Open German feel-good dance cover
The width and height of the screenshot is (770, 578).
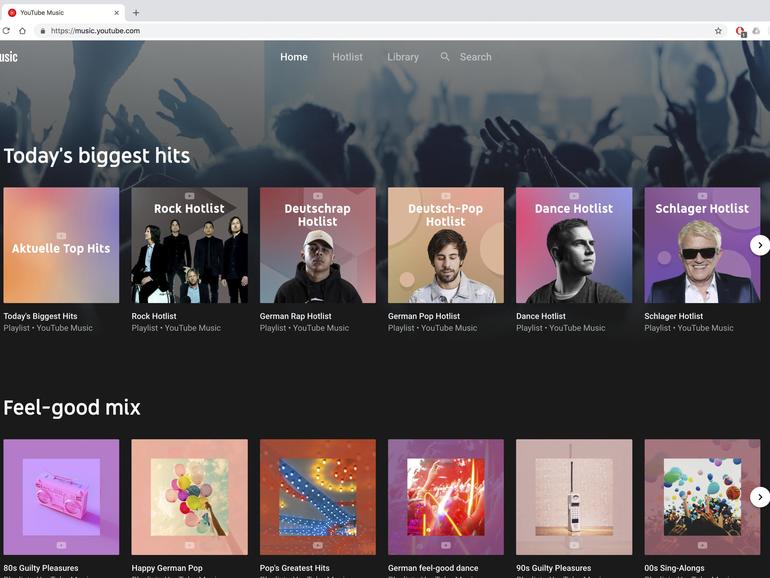click(x=446, y=497)
